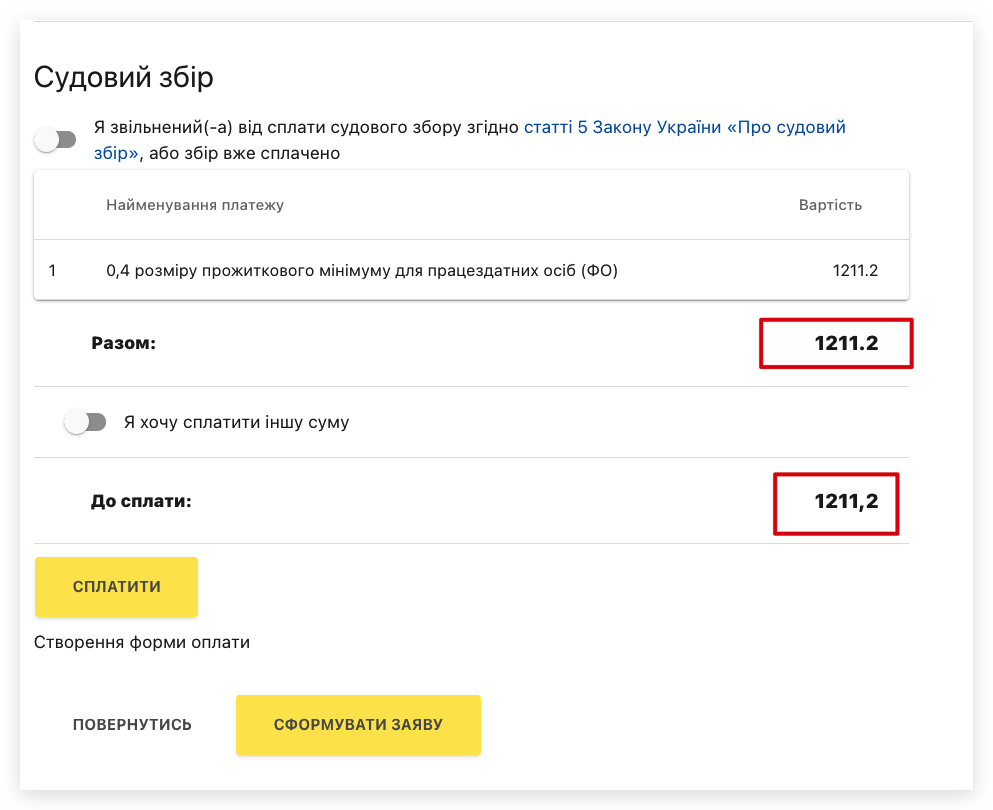Toggle the court fee exemption switch

pyautogui.click(x=55, y=140)
